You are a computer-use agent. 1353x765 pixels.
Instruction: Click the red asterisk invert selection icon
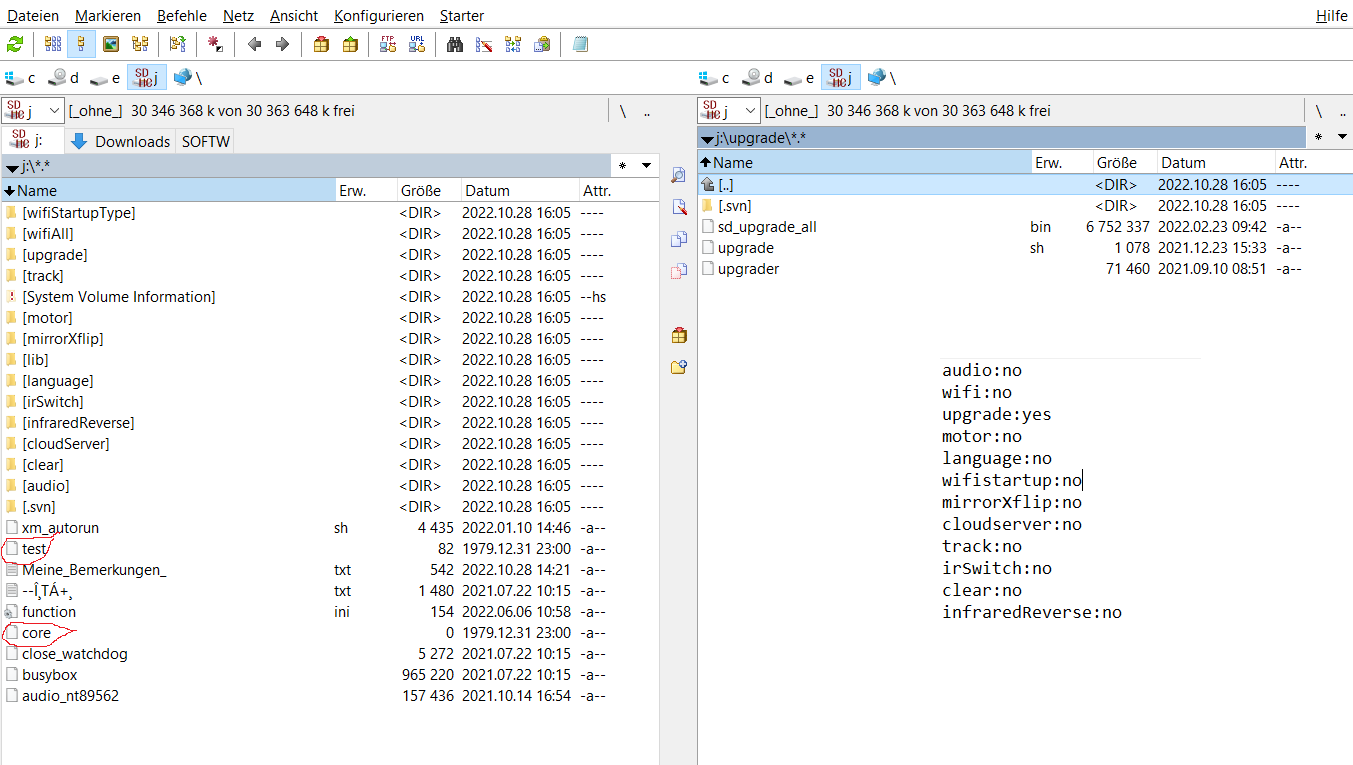[x=215, y=44]
